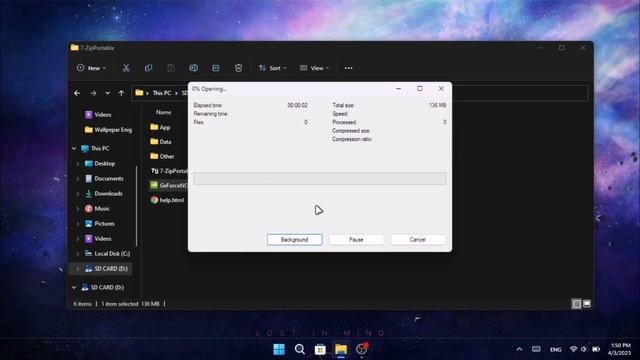
Task: Pause the extraction with Pause button
Action: click(x=356, y=240)
